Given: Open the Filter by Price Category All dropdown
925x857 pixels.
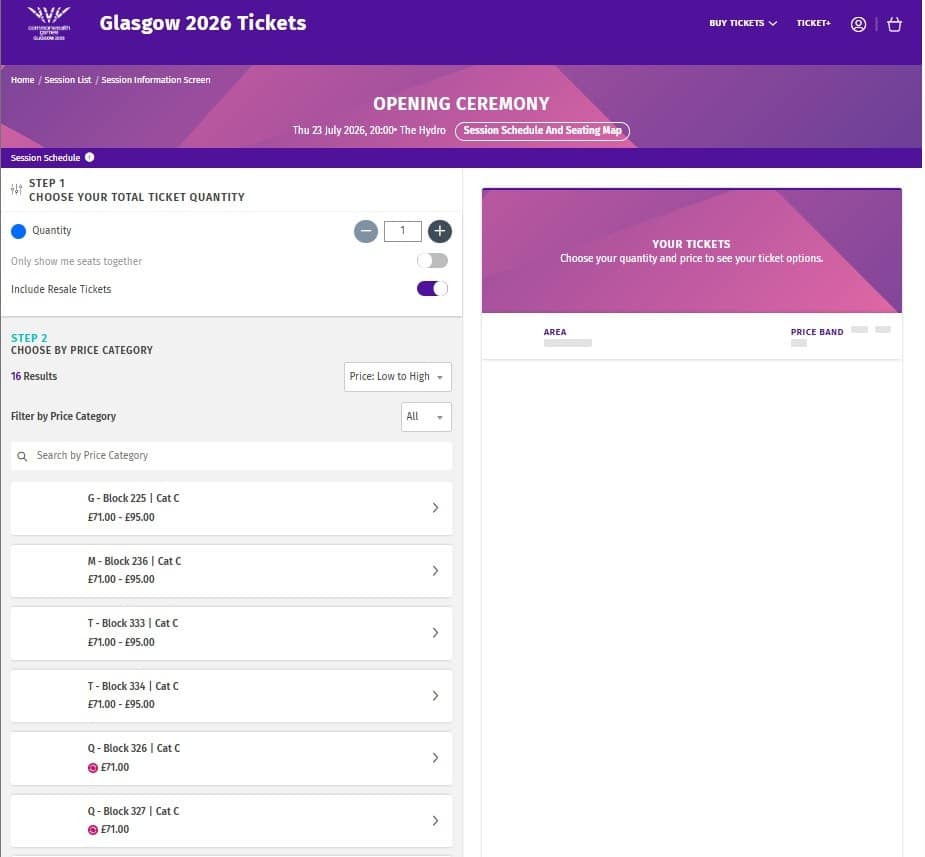Looking at the screenshot, I should point(426,417).
